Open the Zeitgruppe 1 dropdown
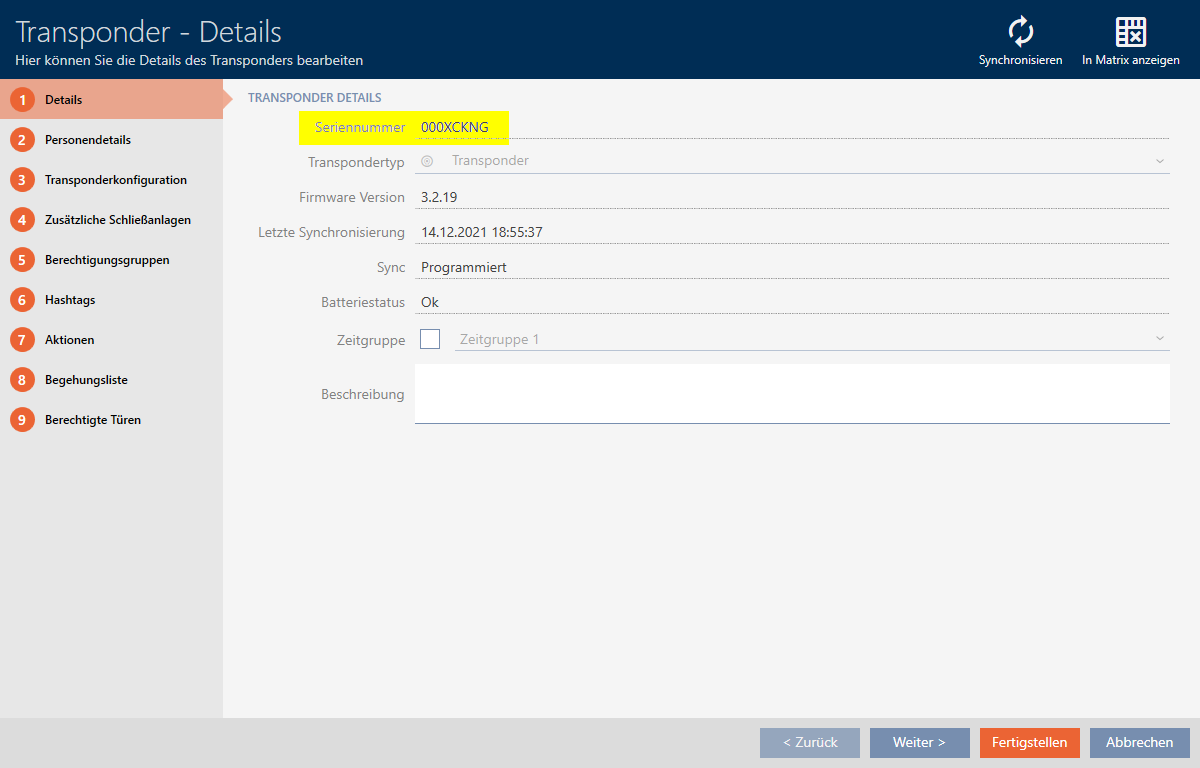The image size is (1200, 768). tap(810, 339)
